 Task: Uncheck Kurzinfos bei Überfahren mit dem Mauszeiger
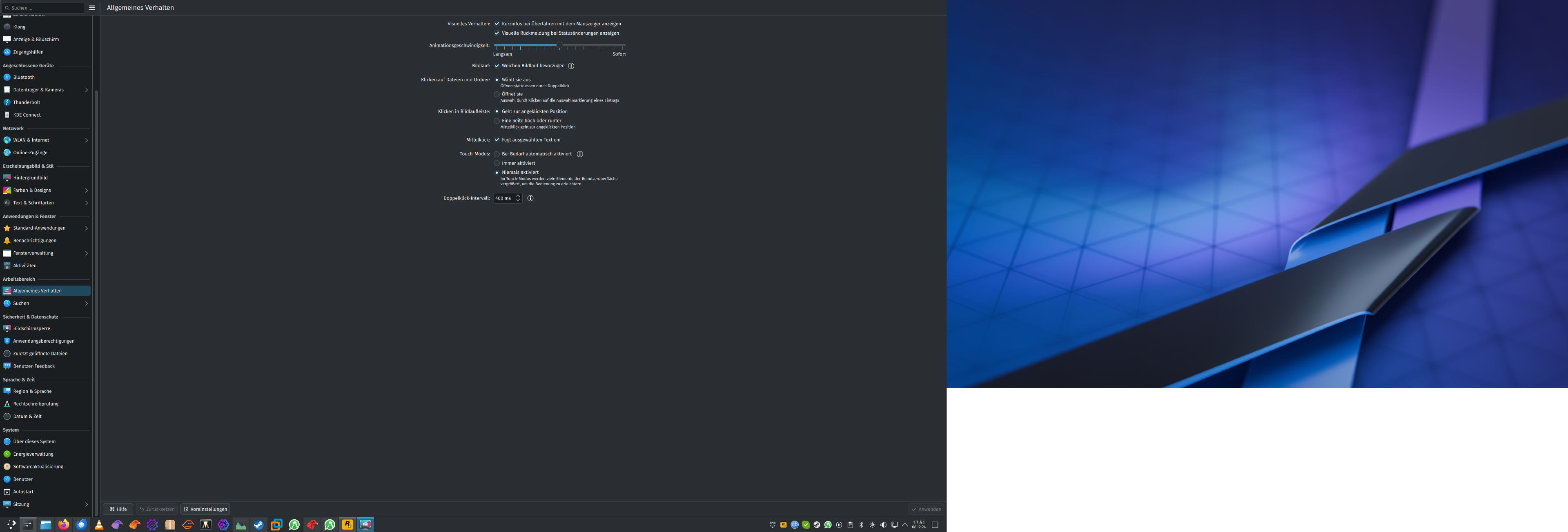[497, 24]
